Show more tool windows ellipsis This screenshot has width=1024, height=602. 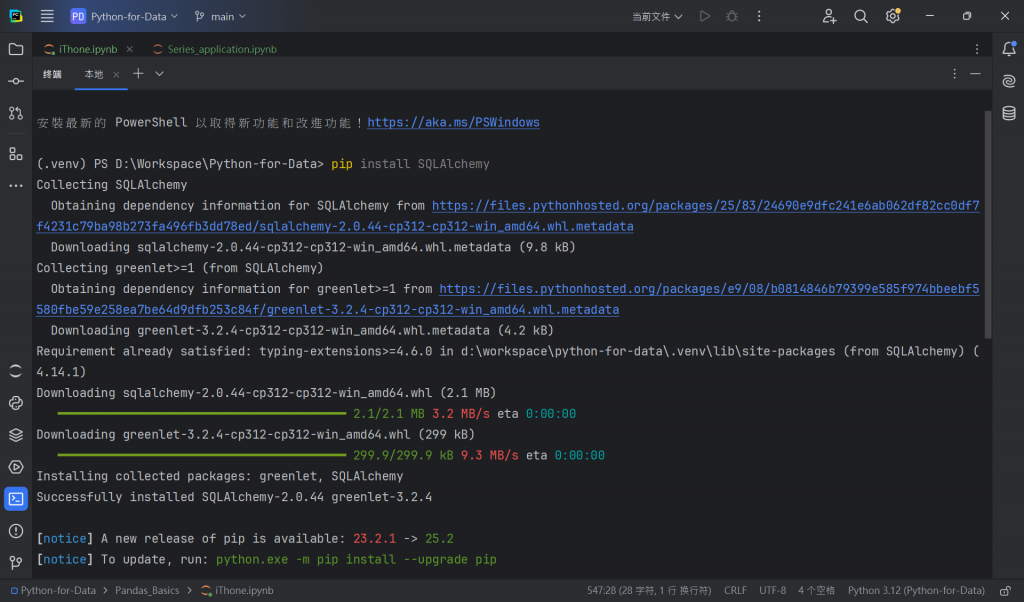coord(16,185)
